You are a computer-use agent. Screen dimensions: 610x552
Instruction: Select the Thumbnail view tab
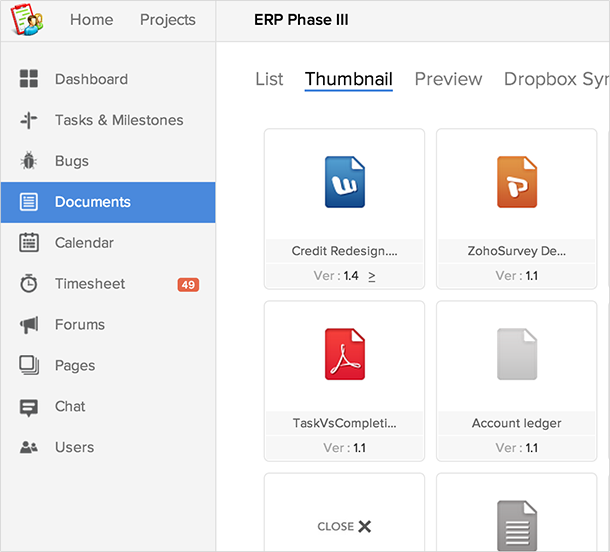coord(349,79)
